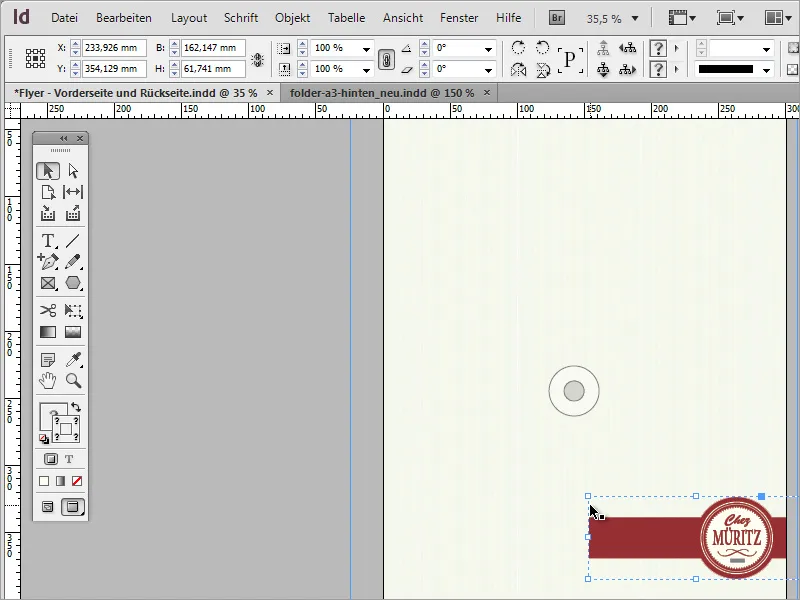Switch formatting to affect text

[69, 459]
